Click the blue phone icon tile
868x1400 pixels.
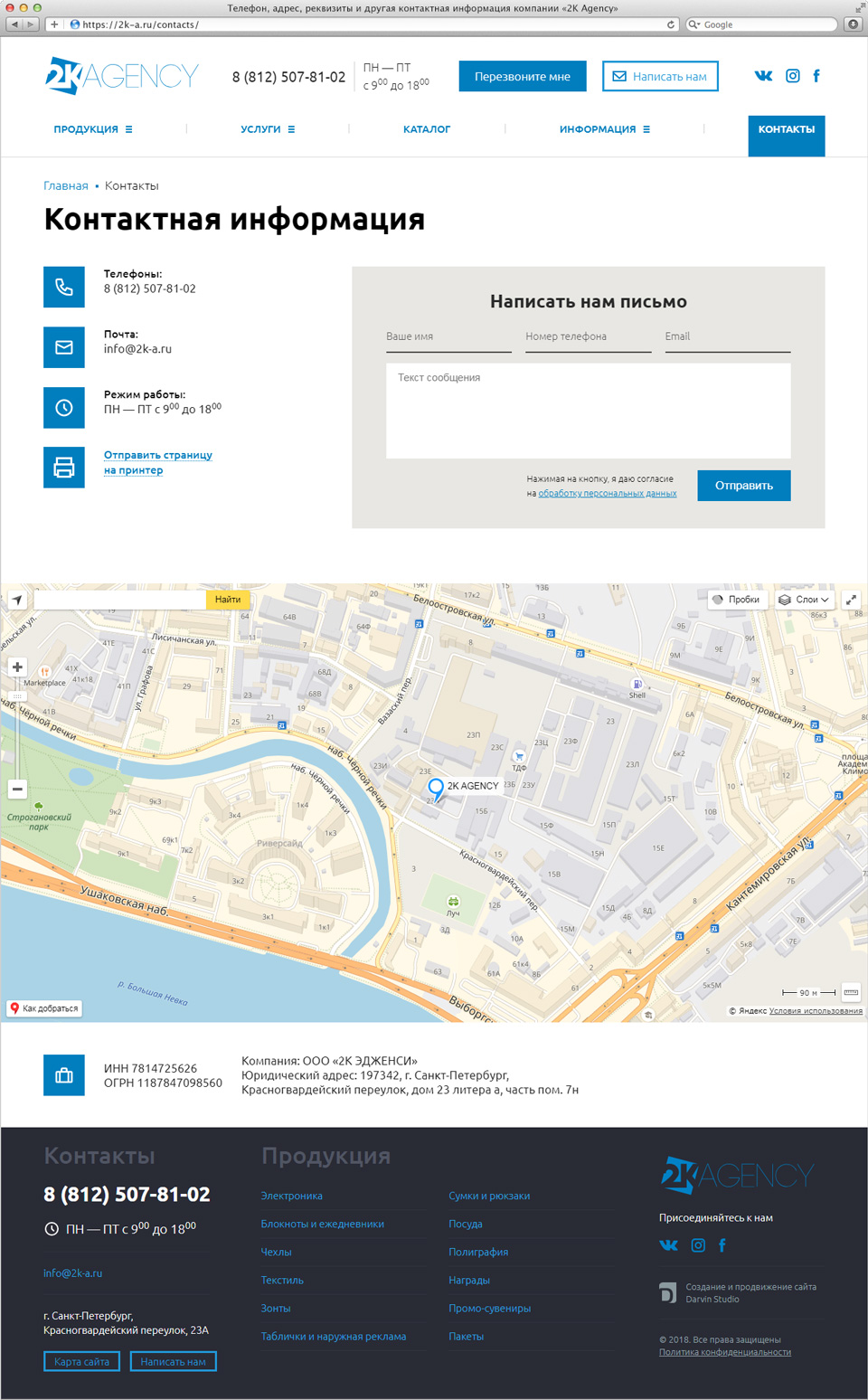64,288
